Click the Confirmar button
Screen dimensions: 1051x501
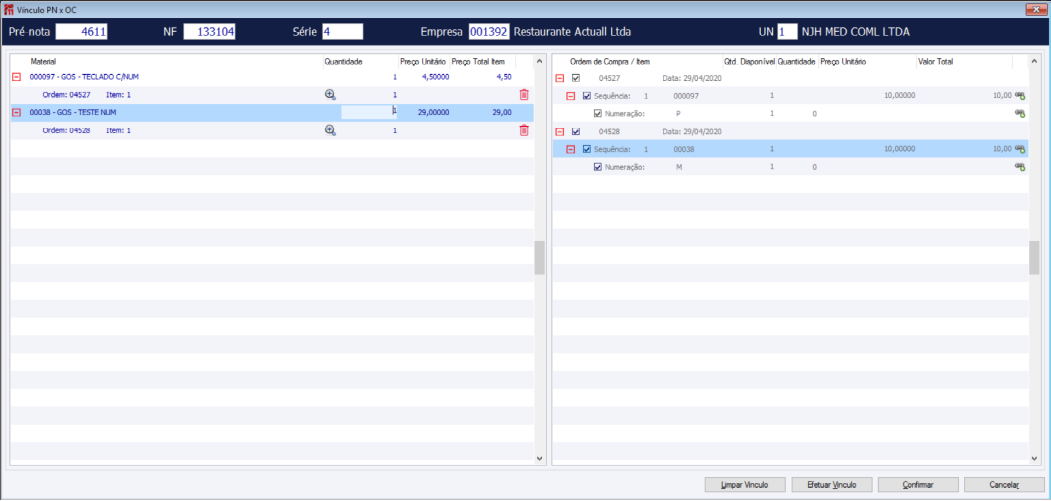click(x=917, y=484)
